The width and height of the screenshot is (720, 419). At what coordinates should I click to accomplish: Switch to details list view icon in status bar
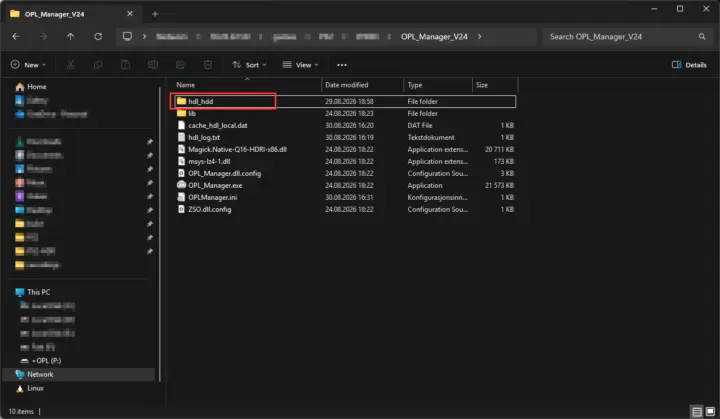[697, 411]
